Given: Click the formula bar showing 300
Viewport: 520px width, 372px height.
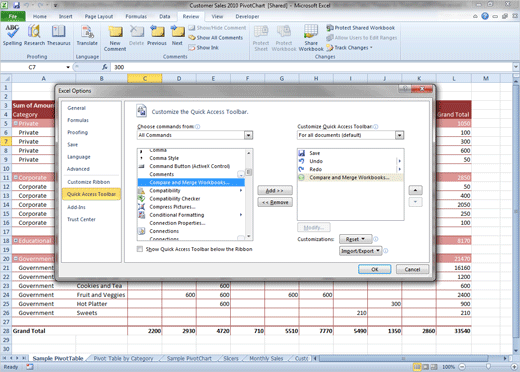Looking at the screenshot, I should (312, 67).
